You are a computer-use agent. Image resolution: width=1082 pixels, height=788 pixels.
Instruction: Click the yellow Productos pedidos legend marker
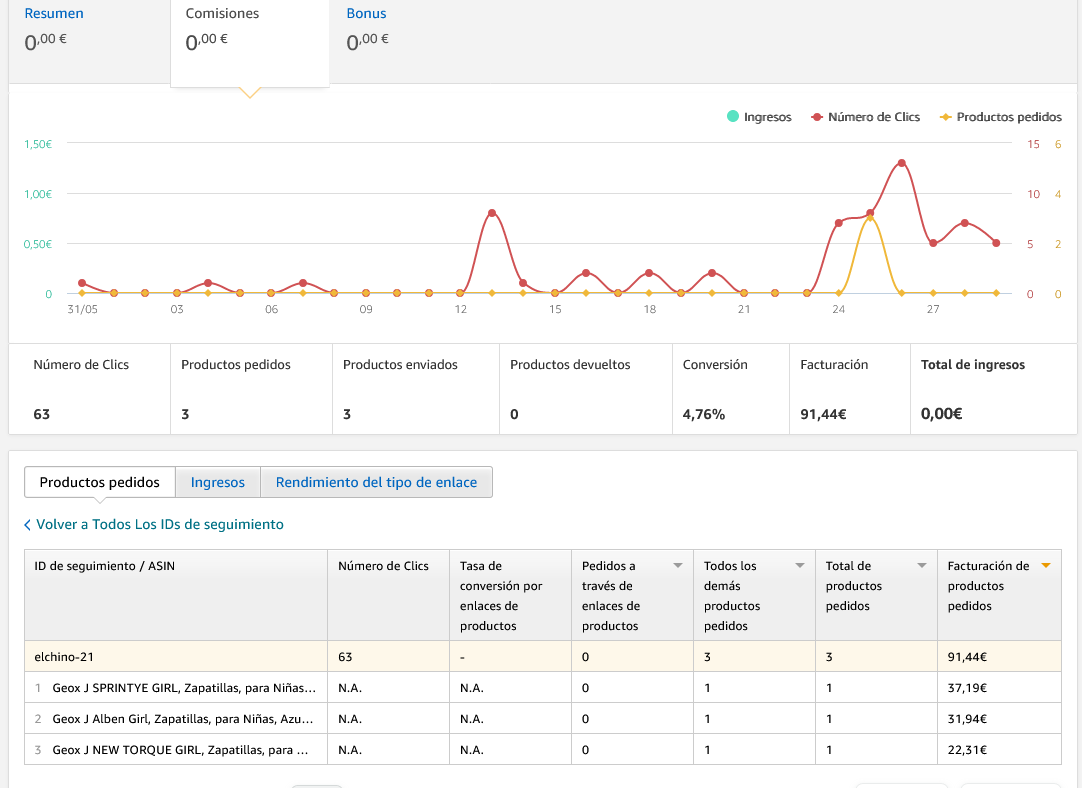tap(946, 117)
